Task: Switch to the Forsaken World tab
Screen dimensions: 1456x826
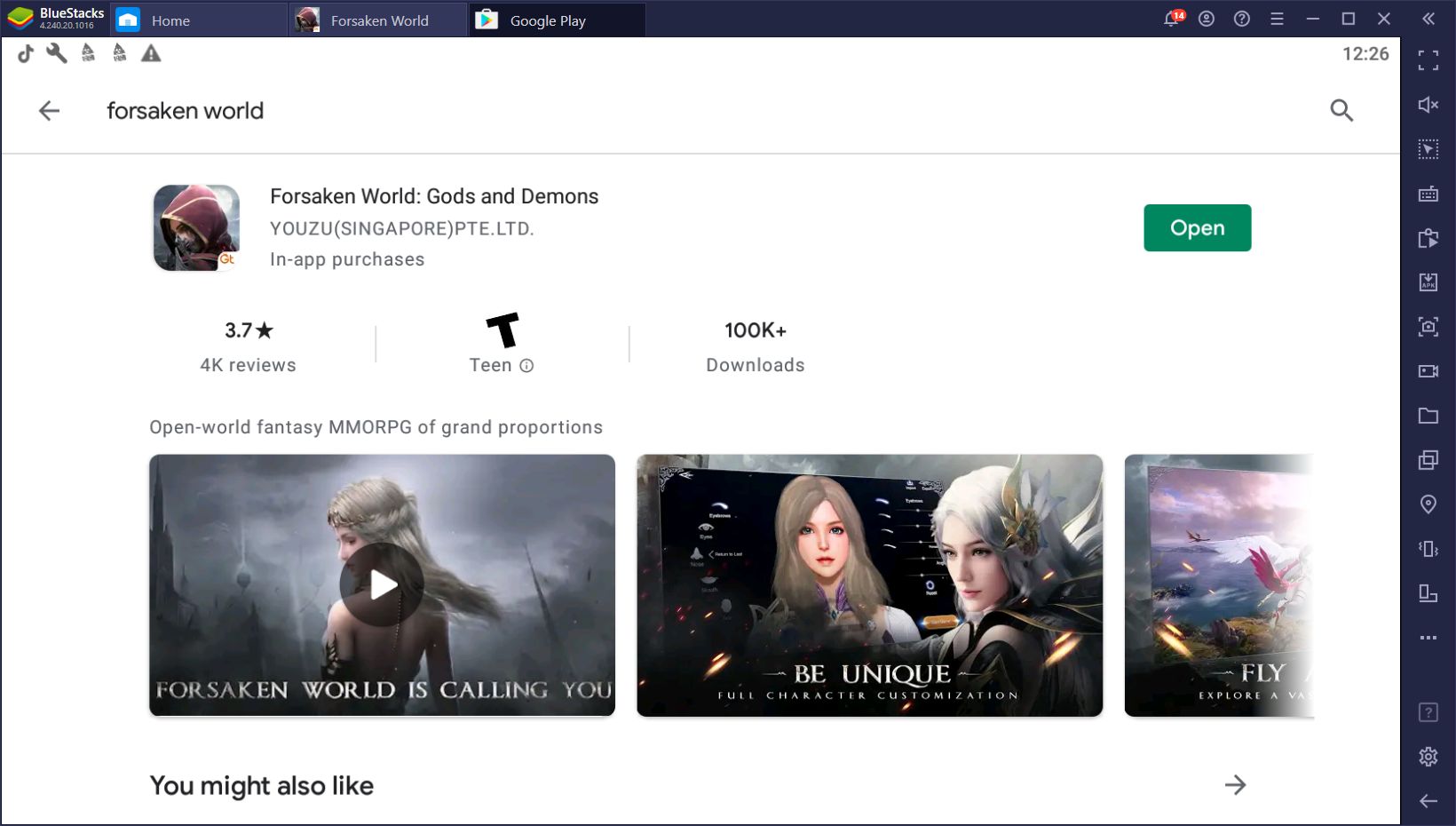Action: point(377,20)
